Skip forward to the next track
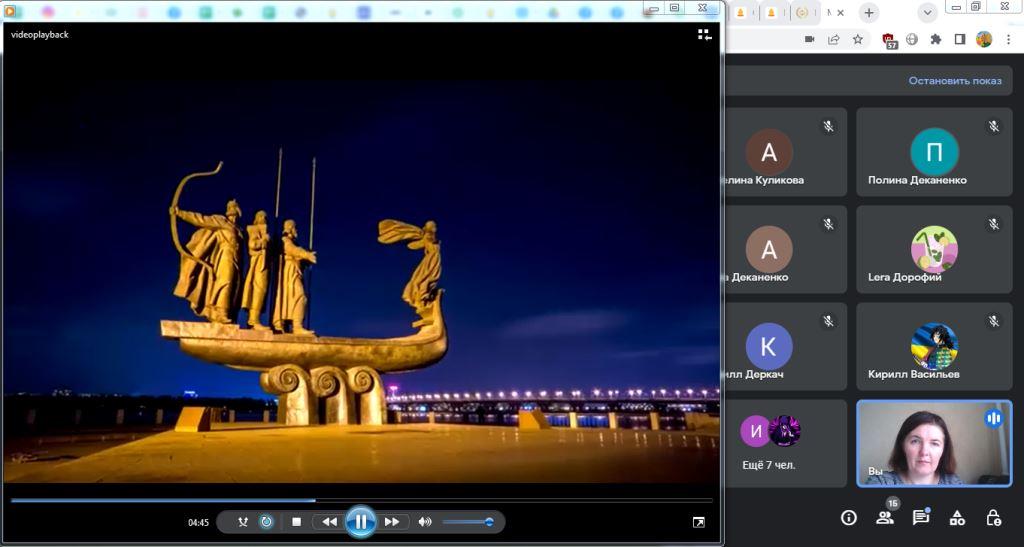 [392, 522]
